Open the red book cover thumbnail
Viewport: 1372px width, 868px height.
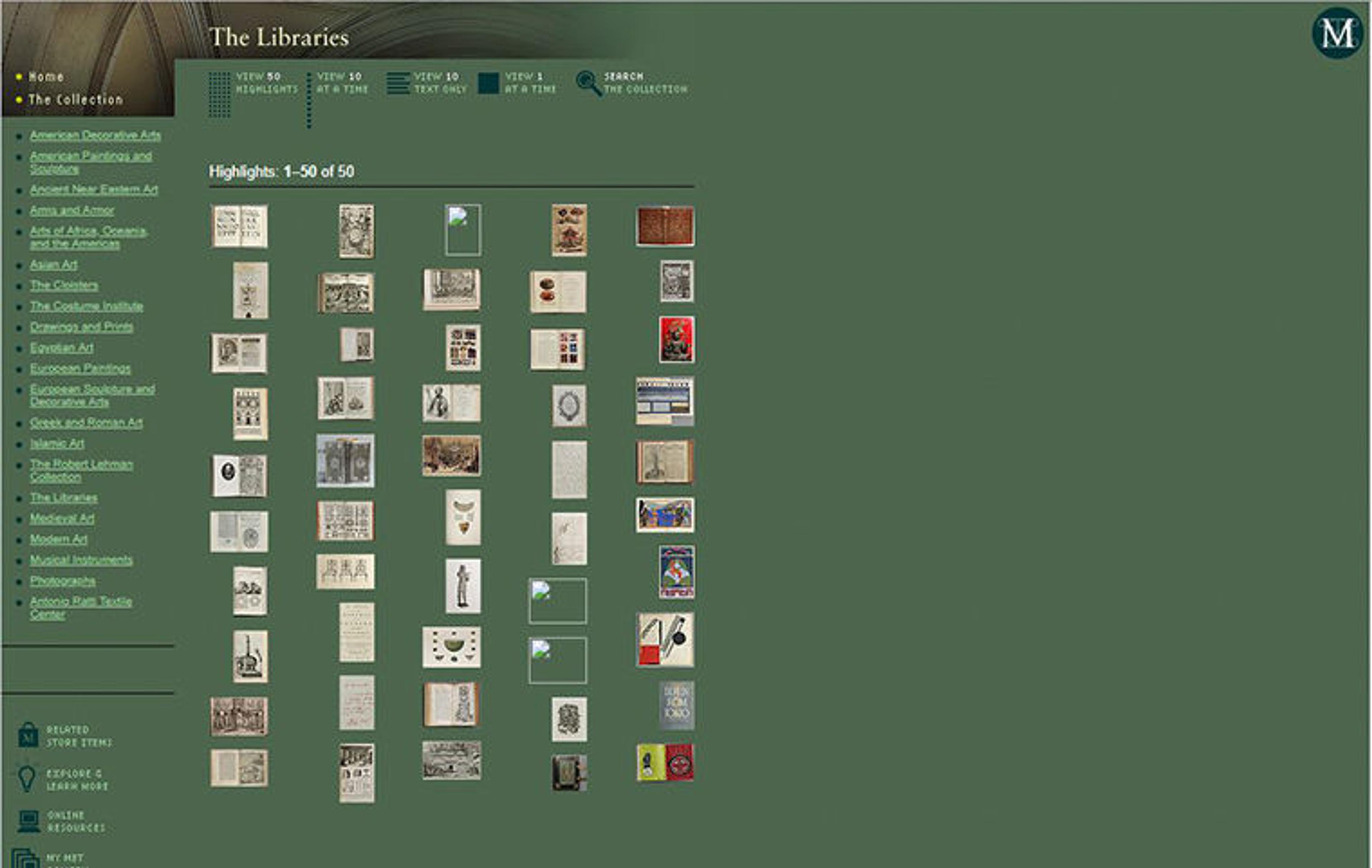click(x=676, y=340)
